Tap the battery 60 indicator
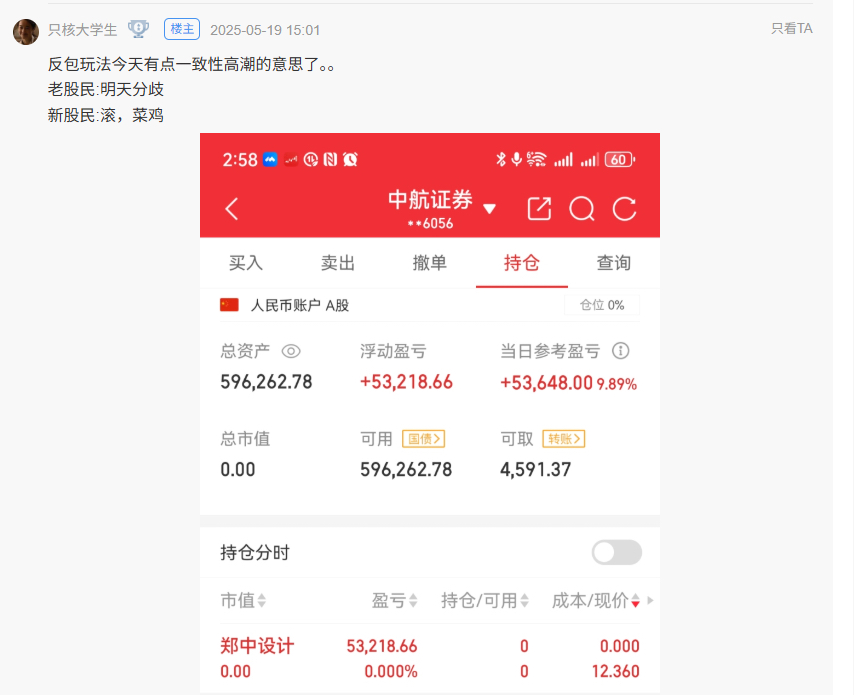Image resolution: width=854 pixels, height=695 pixels. (620, 160)
